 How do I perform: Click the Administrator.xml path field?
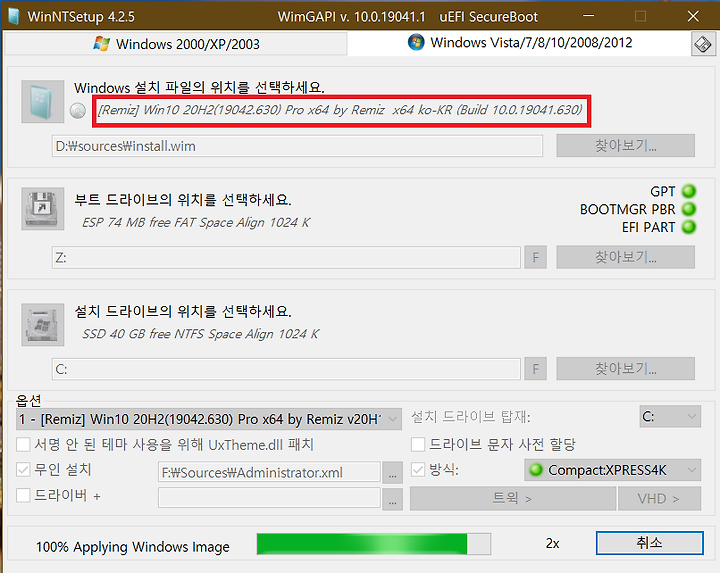269,472
